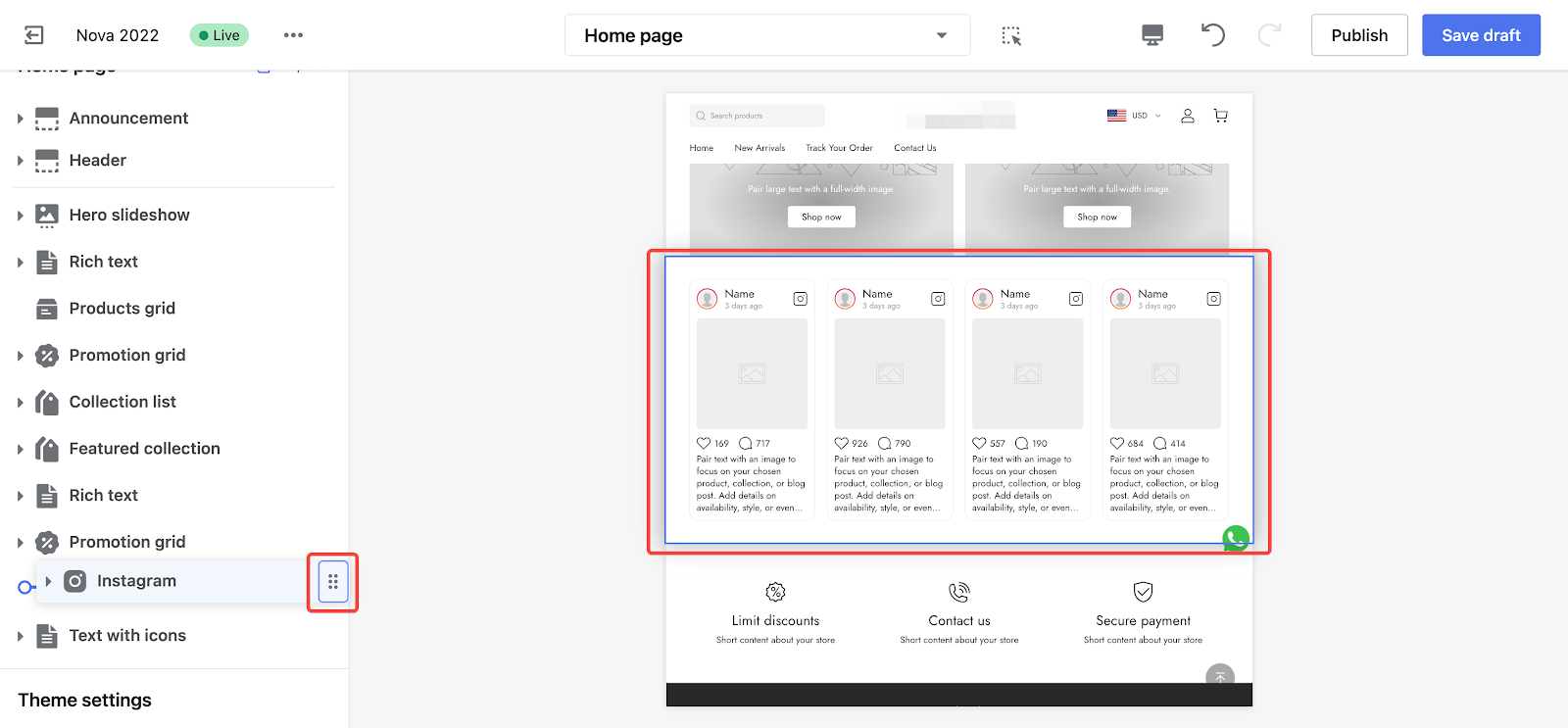
Task: Click heart icon with 169 likes
Action: tap(704, 443)
